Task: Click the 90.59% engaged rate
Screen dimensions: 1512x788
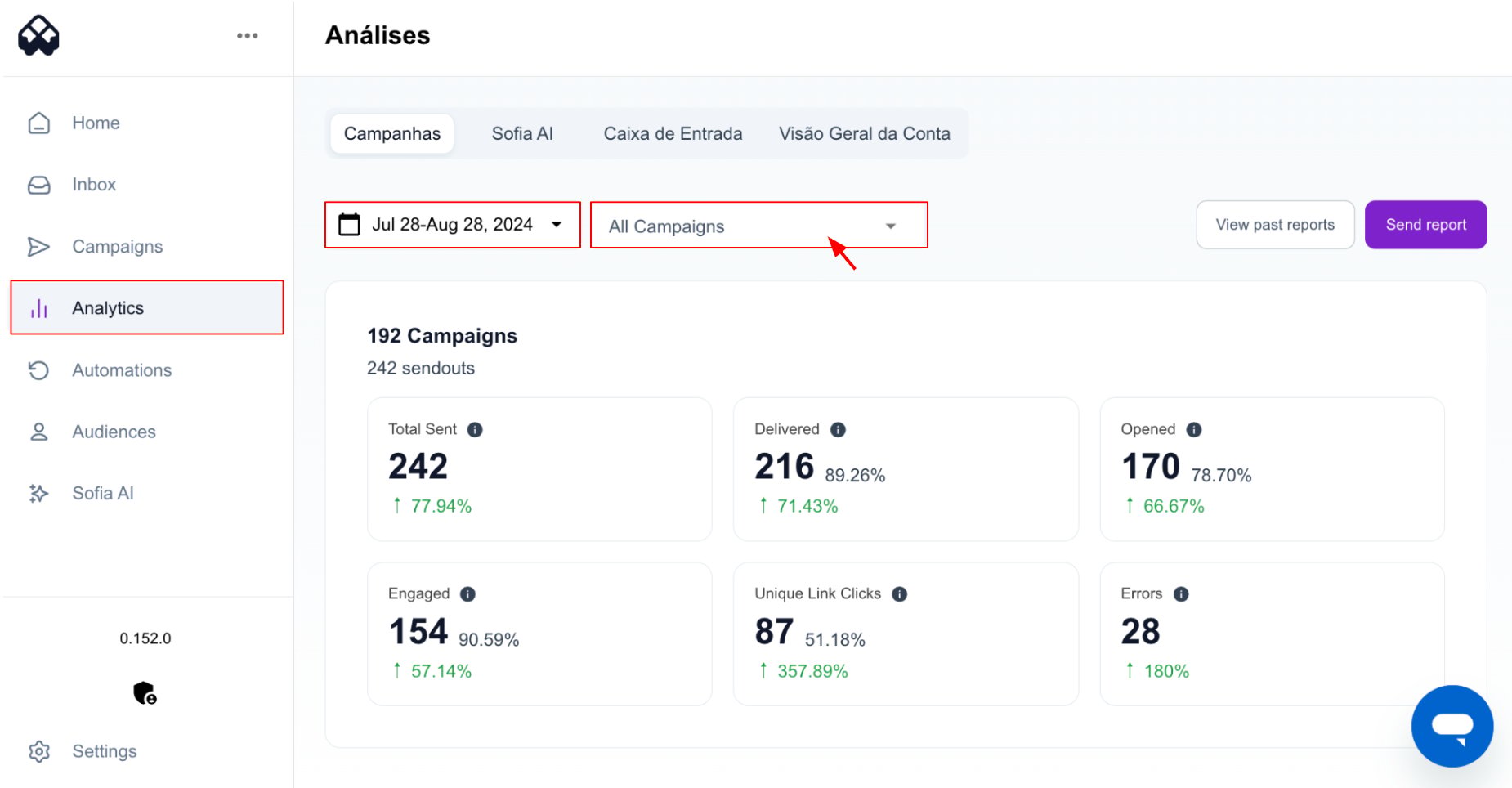Action: coord(489,639)
